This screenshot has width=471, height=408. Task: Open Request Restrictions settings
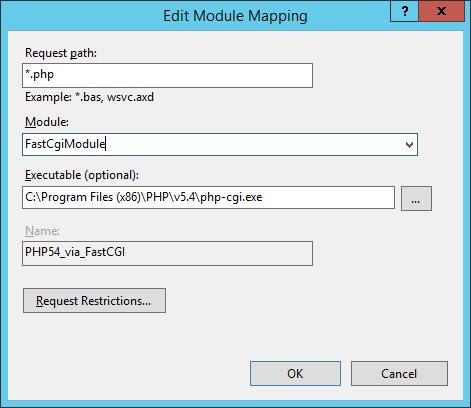tap(94, 301)
